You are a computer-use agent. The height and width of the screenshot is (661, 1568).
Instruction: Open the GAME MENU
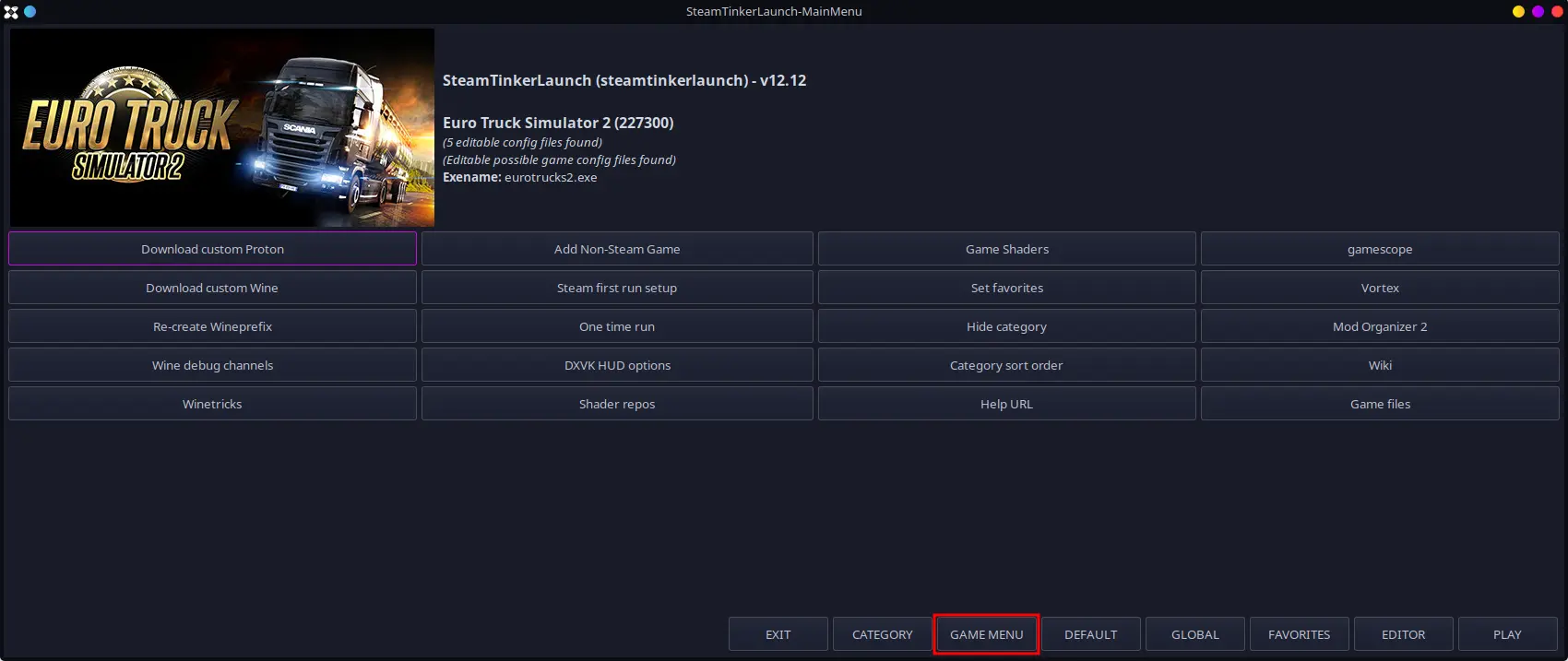coord(987,634)
